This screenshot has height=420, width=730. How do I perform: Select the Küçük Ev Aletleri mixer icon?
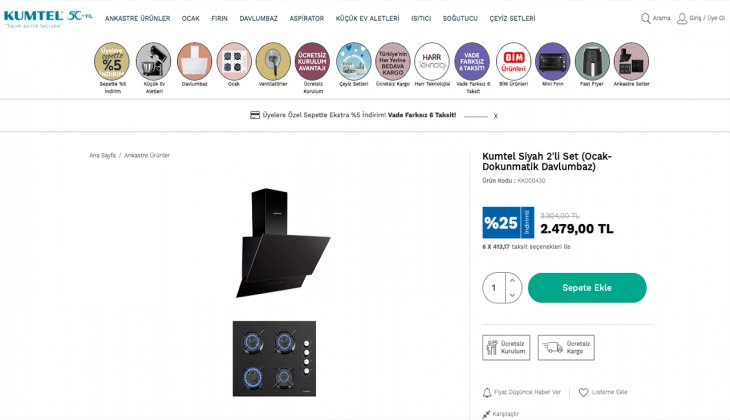(x=153, y=61)
